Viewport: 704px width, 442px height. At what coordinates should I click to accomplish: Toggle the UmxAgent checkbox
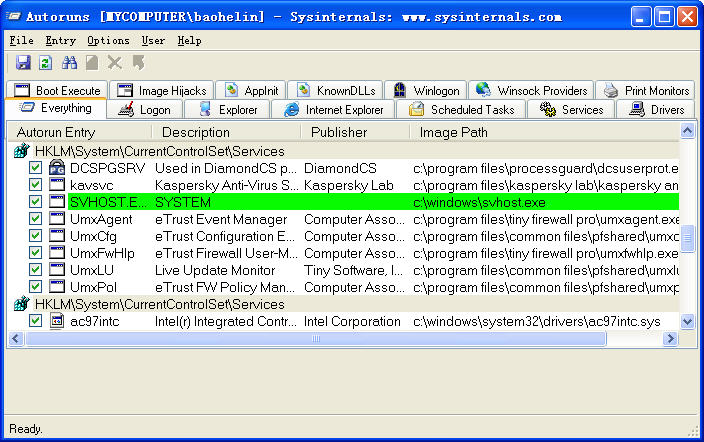[35, 219]
